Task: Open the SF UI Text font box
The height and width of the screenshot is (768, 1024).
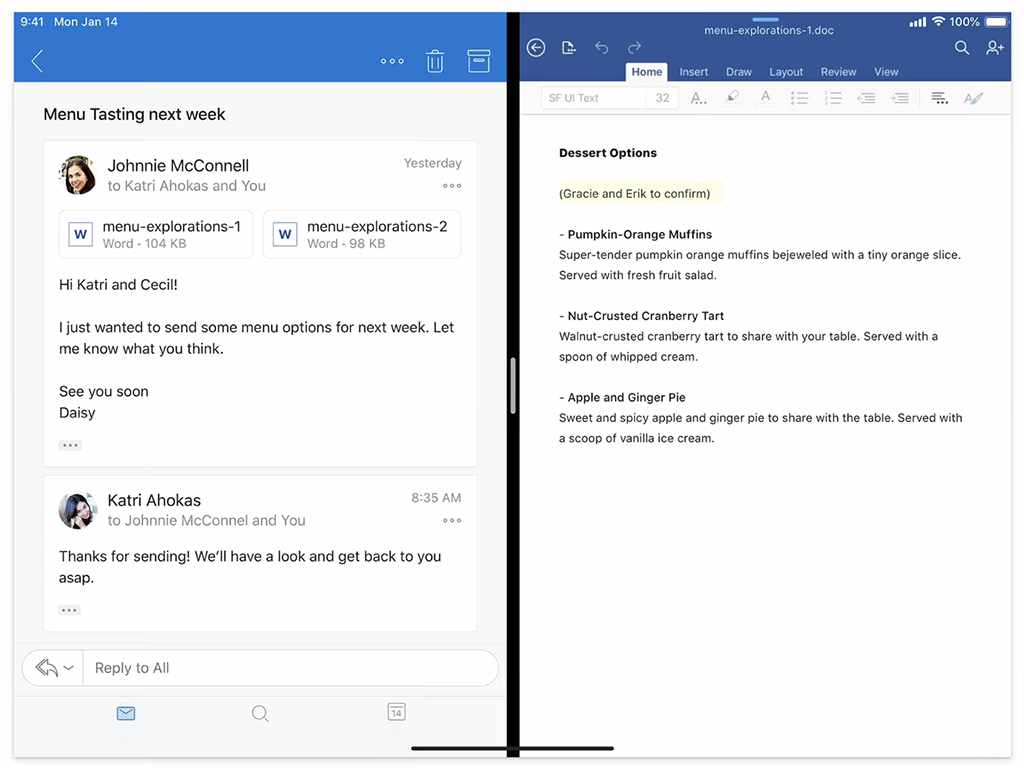Action: (x=593, y=98)
